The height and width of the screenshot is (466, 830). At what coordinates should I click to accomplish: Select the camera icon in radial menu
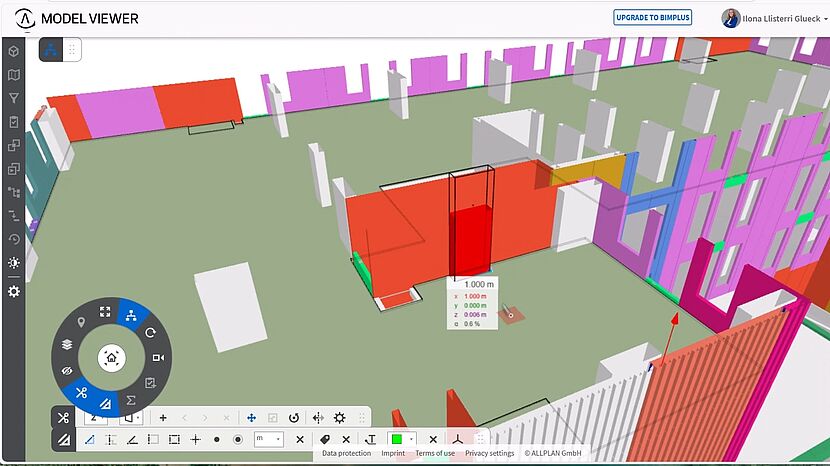coord(158,357)
